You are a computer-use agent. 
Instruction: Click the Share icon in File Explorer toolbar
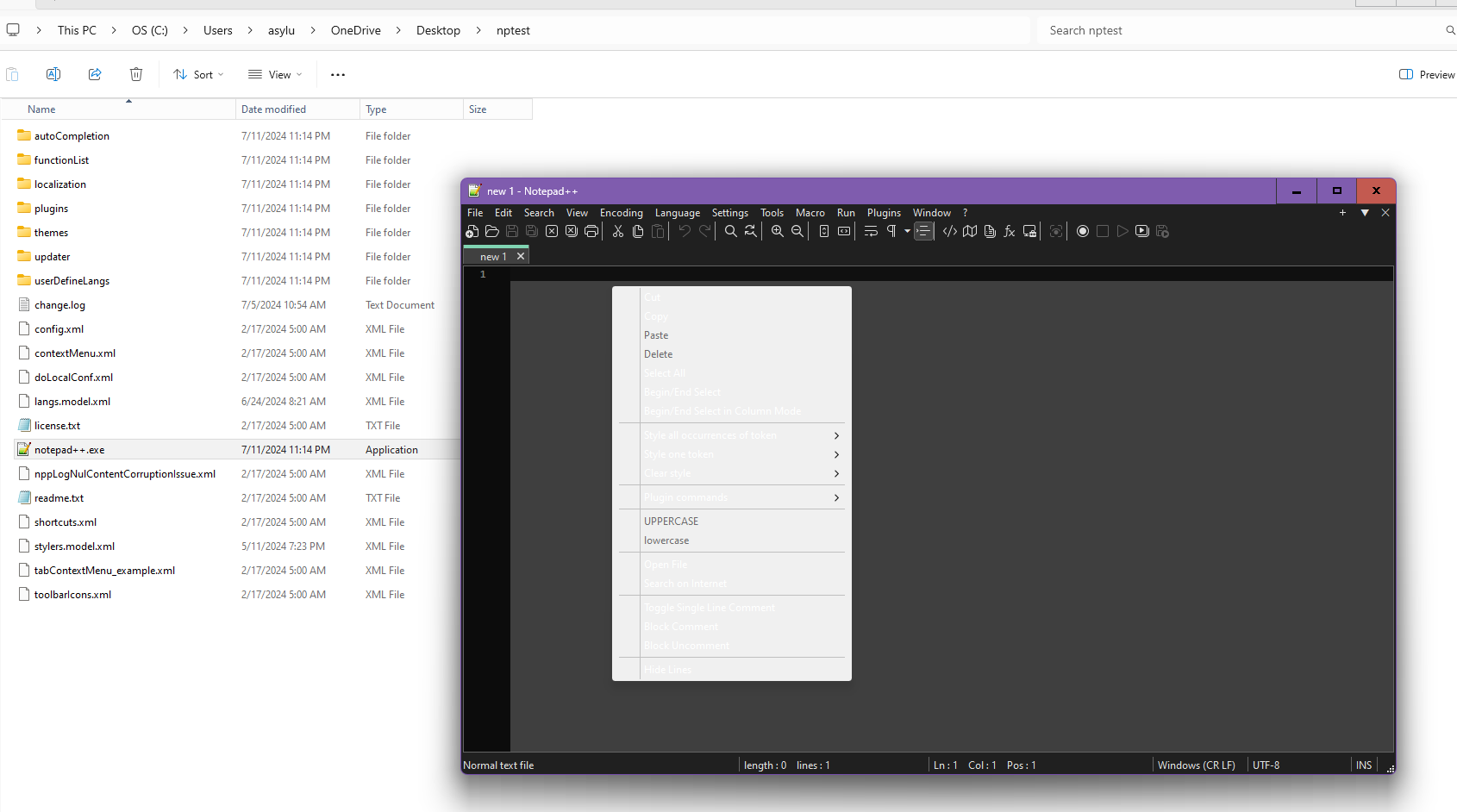(95, 74)
